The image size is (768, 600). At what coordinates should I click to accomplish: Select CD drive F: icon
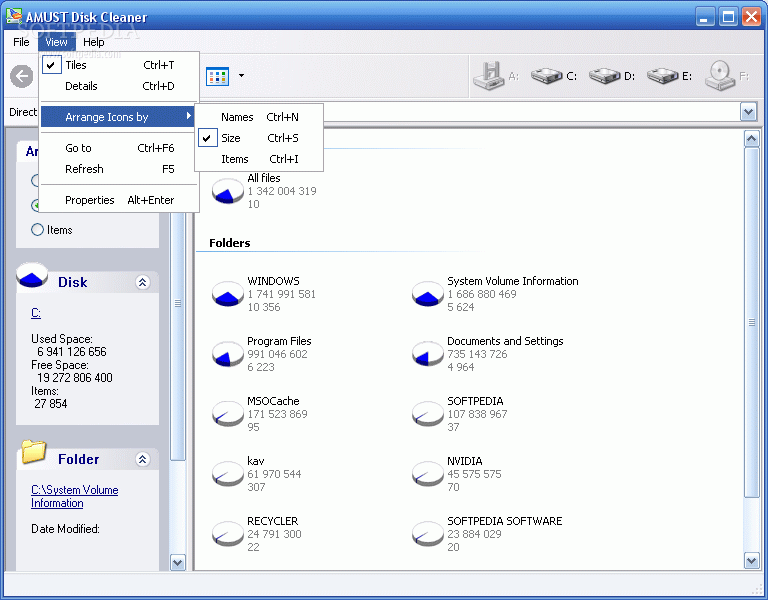(720, 76)
